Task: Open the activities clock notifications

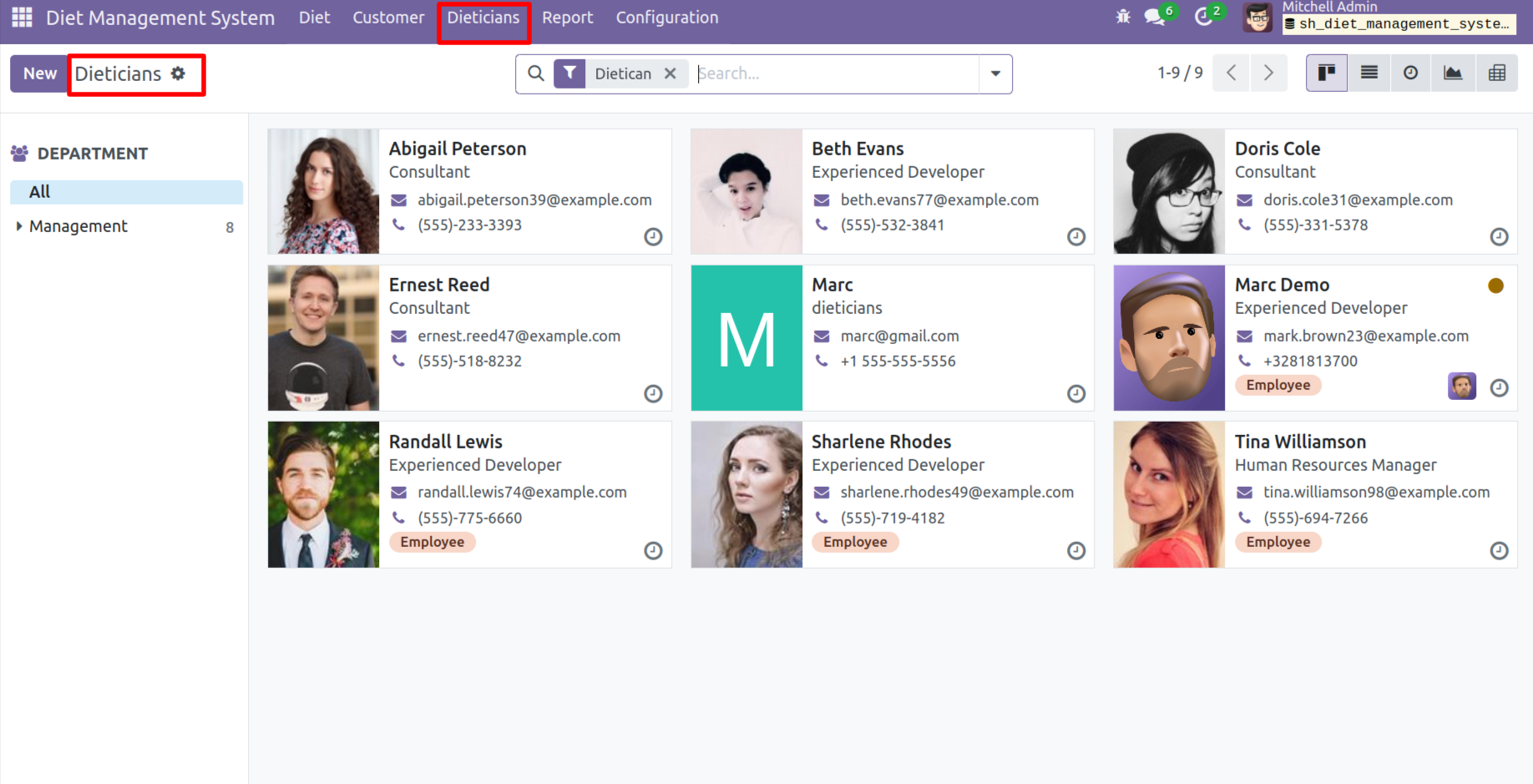Action: (x=1203, y=17)
